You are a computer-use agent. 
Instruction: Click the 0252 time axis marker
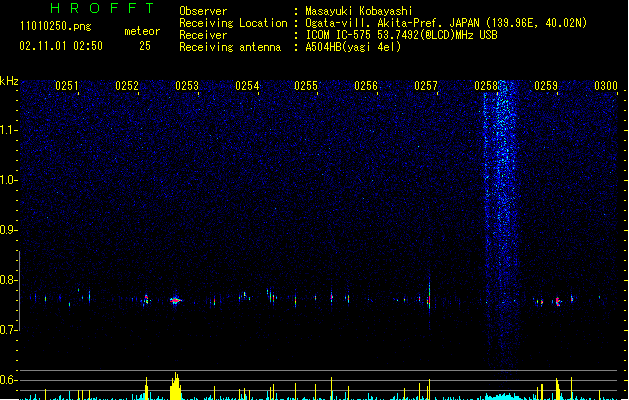(127, 86)
